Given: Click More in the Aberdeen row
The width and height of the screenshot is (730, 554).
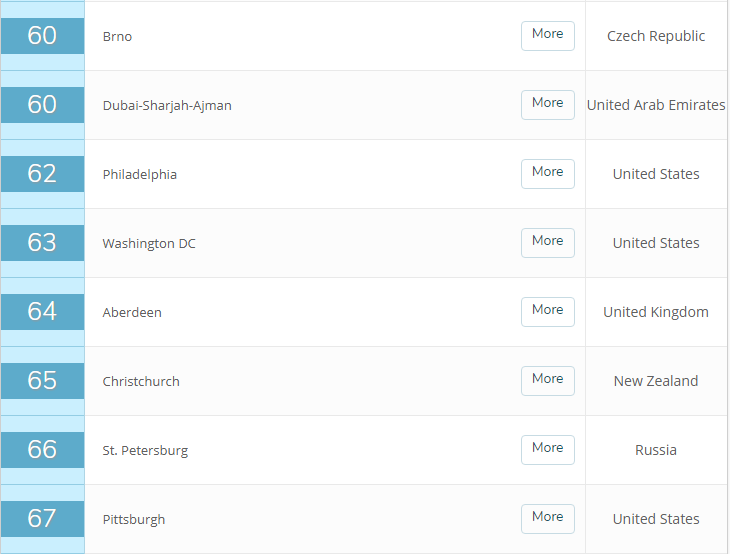Looking at the screenshot, I should (547, 311).
